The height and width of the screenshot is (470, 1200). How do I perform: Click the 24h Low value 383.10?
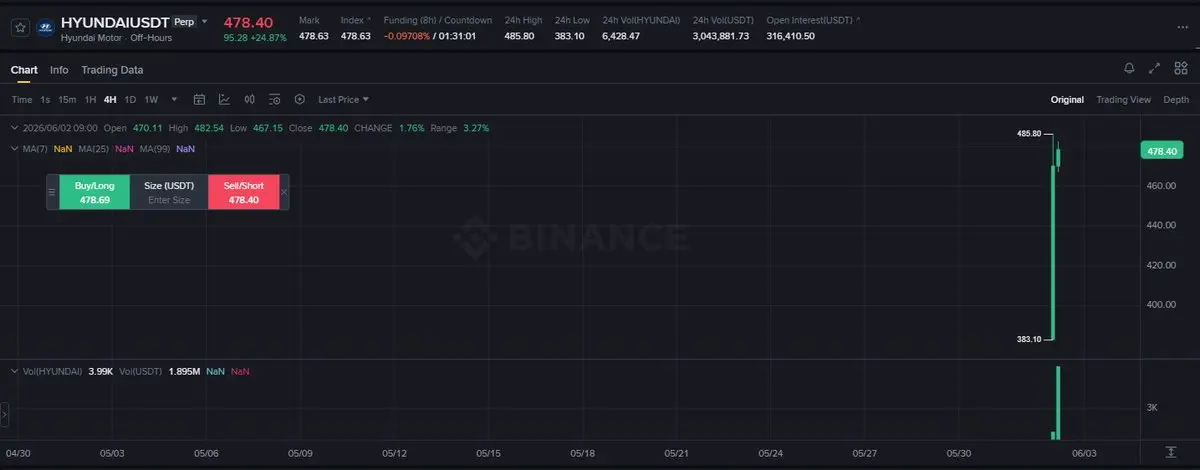569,36
